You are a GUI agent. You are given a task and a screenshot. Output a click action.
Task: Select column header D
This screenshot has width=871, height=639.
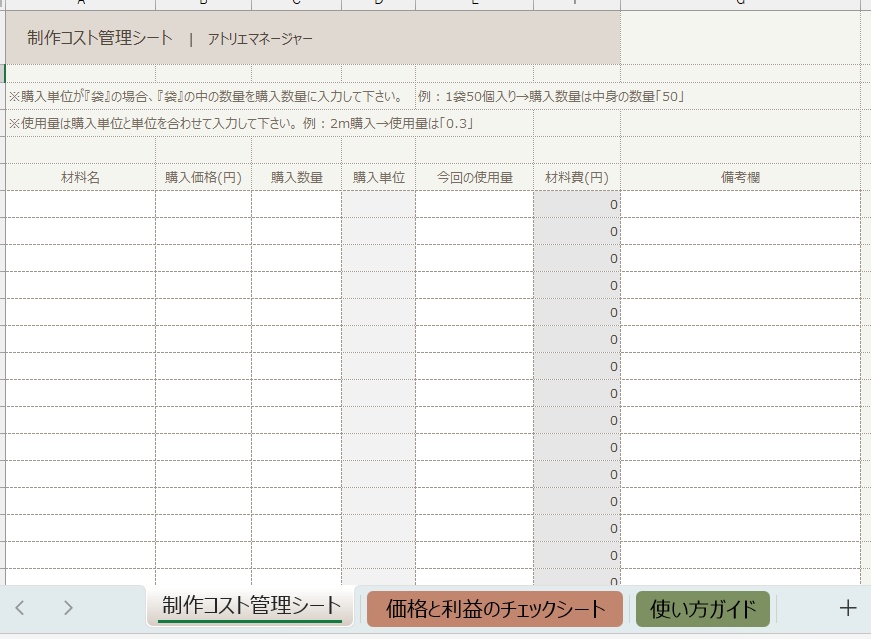pyautogui.click(x=378, y=3)
